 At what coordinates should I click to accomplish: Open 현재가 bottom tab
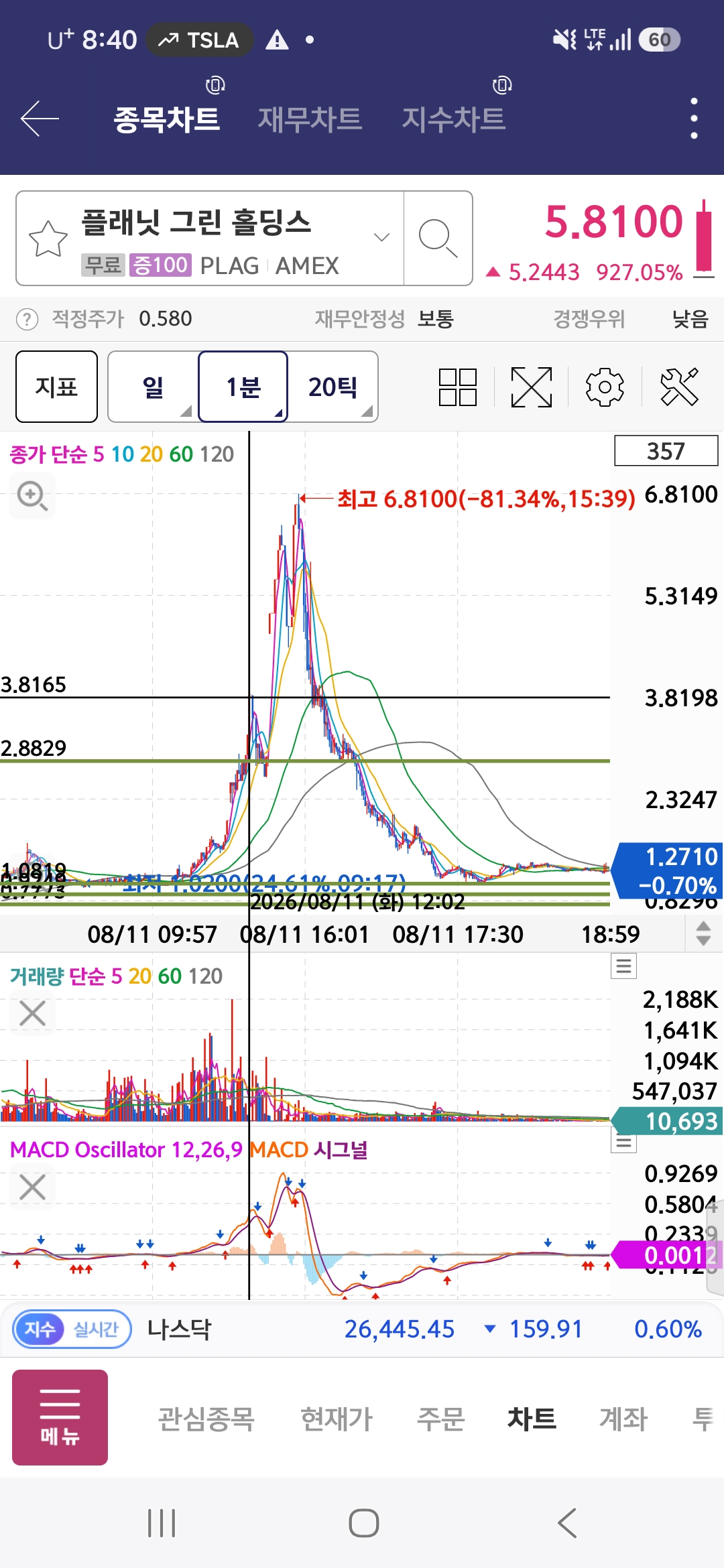(336, 1418)
